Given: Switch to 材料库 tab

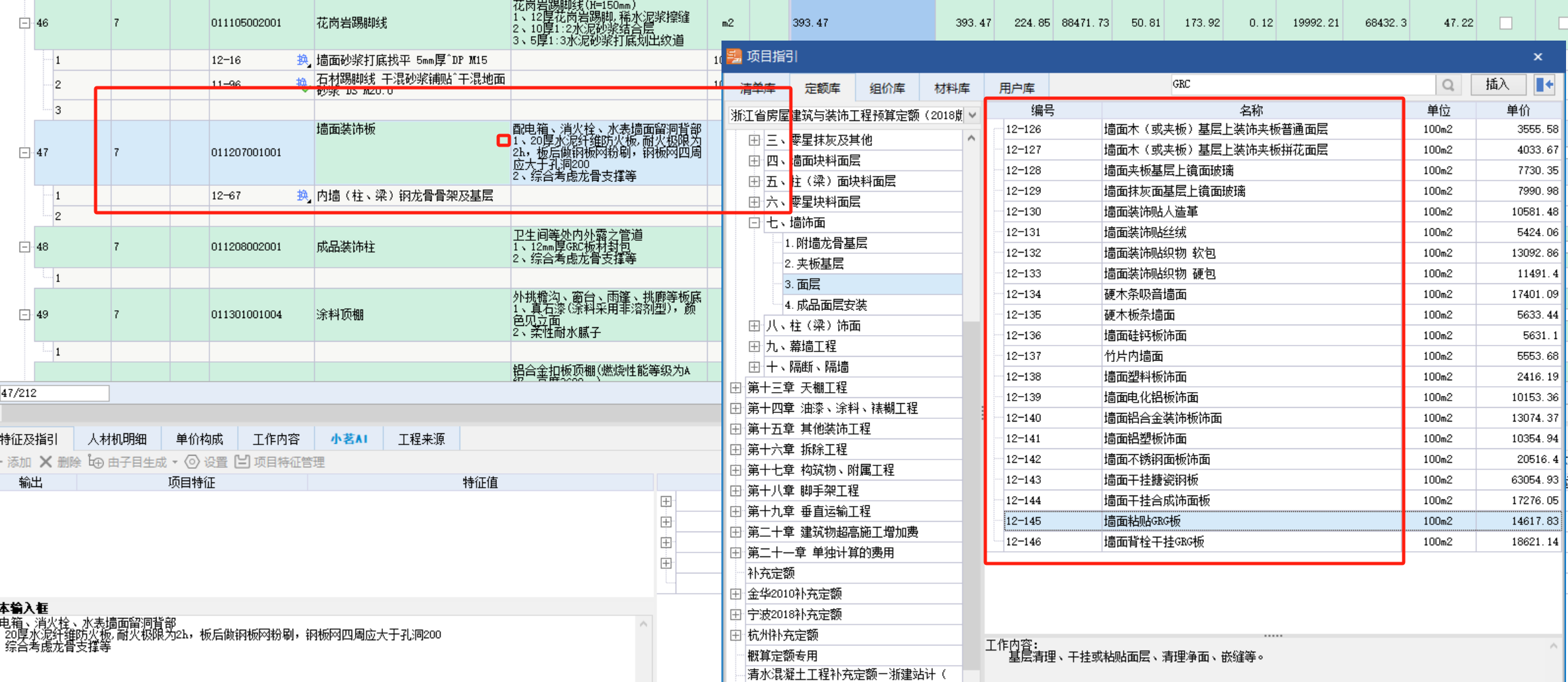Looking at the screenshot, I should [951, 88].
